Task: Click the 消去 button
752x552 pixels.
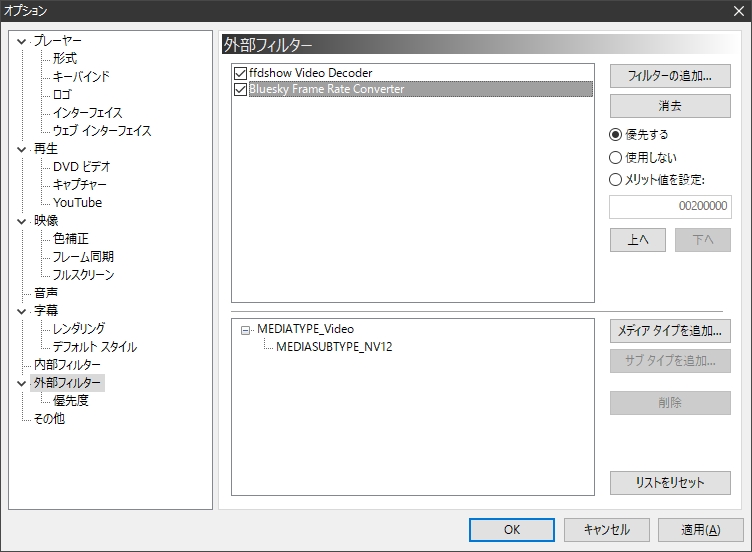Action: click(x=670, y=106)
